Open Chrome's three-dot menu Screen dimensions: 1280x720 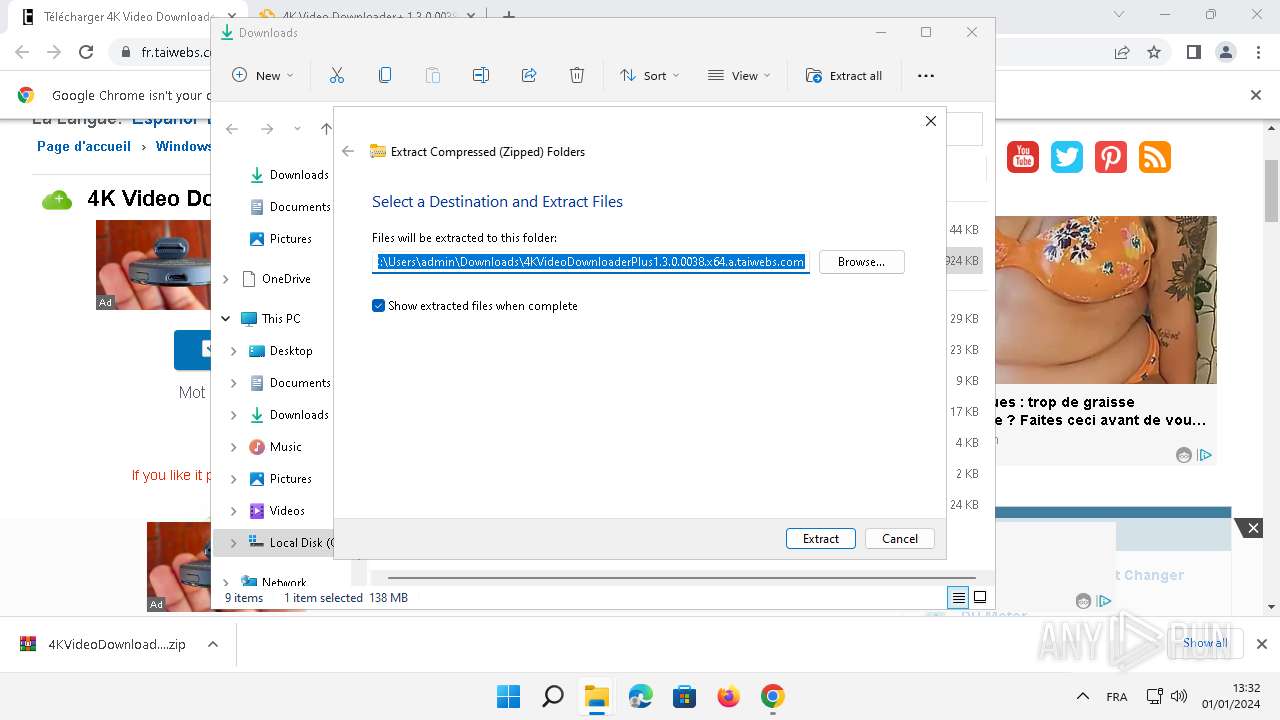tap(1256, 52)
